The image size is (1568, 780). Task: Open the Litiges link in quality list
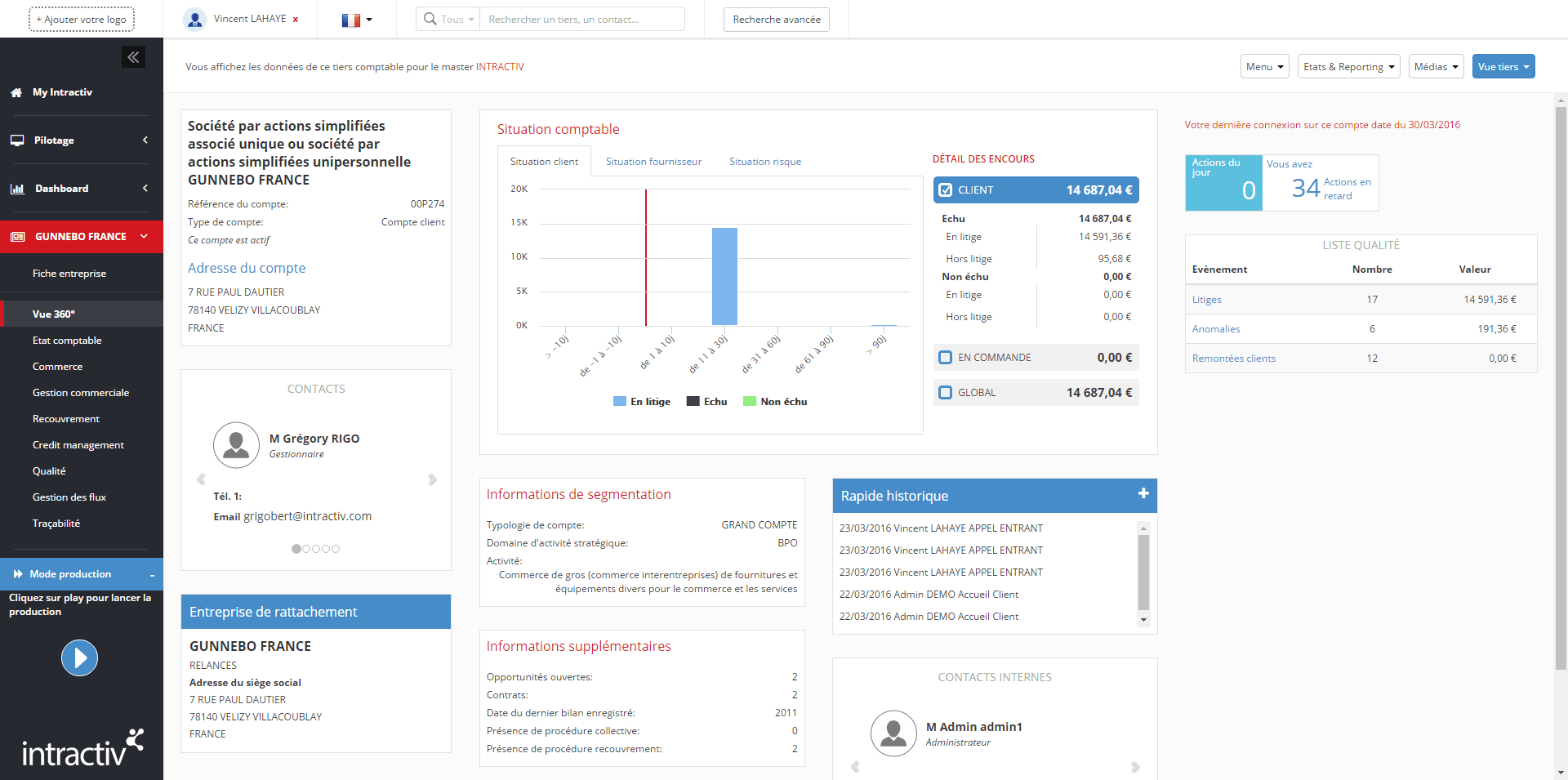[1206, 300]
